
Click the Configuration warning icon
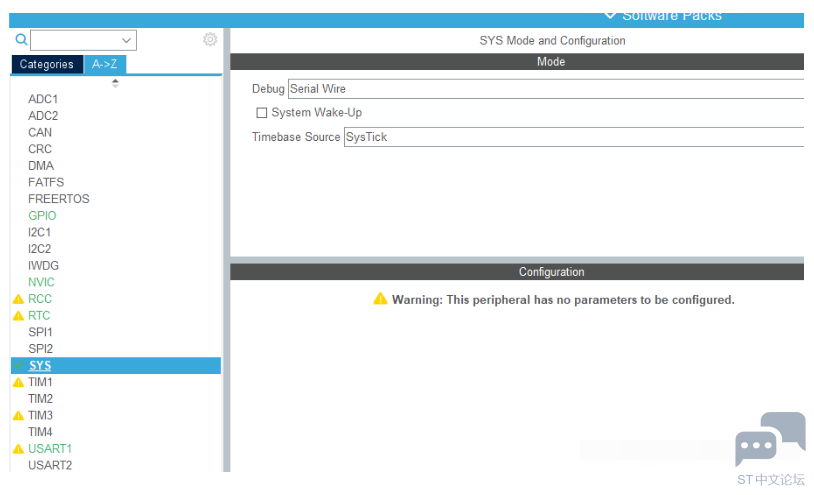click(x=380, y=299)
